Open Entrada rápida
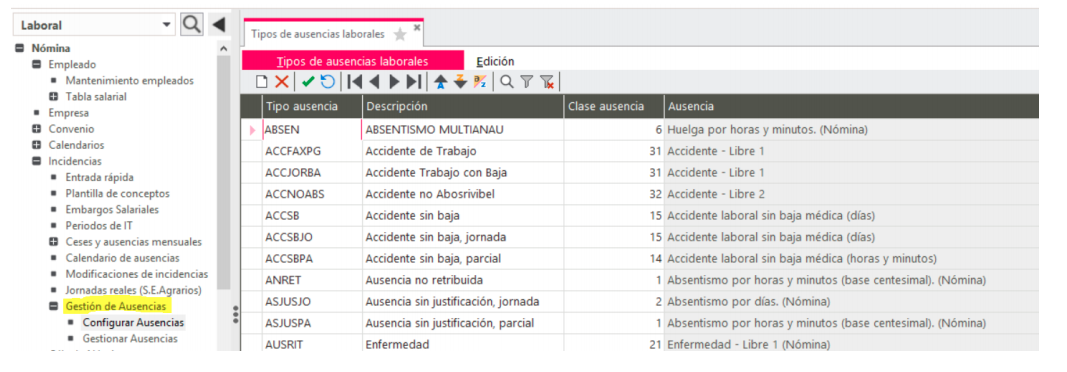This screenshot has width=1067, height=372. tap(99, 177)
